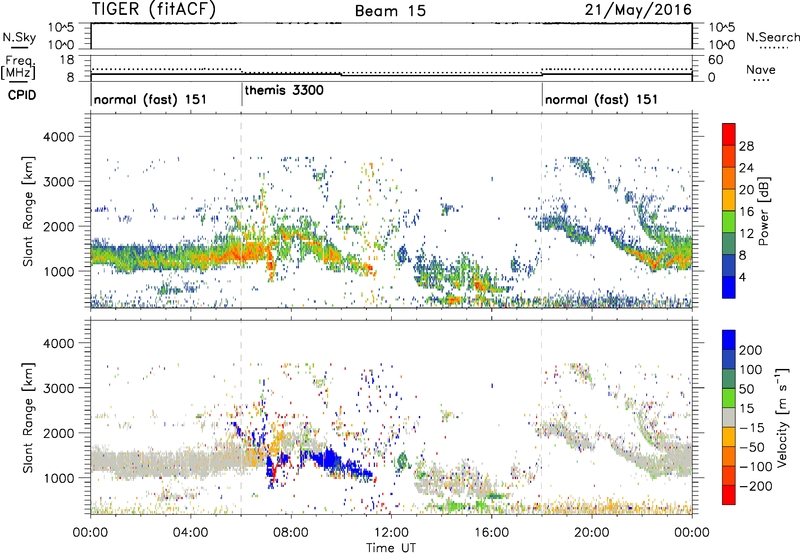Image resolution: width=800 pixels, height=554 pixels.
Task: Click the 08:00 time tick label
Action: point(290,533)
